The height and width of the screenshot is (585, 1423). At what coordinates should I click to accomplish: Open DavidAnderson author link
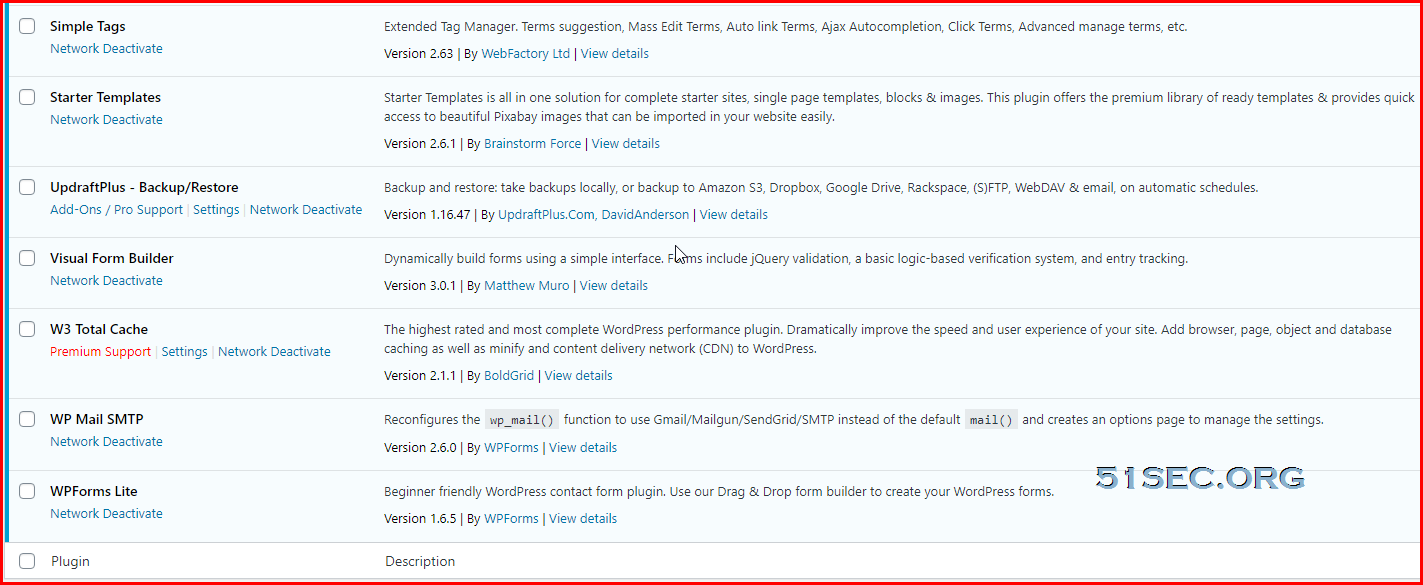(x=645, y=214)
